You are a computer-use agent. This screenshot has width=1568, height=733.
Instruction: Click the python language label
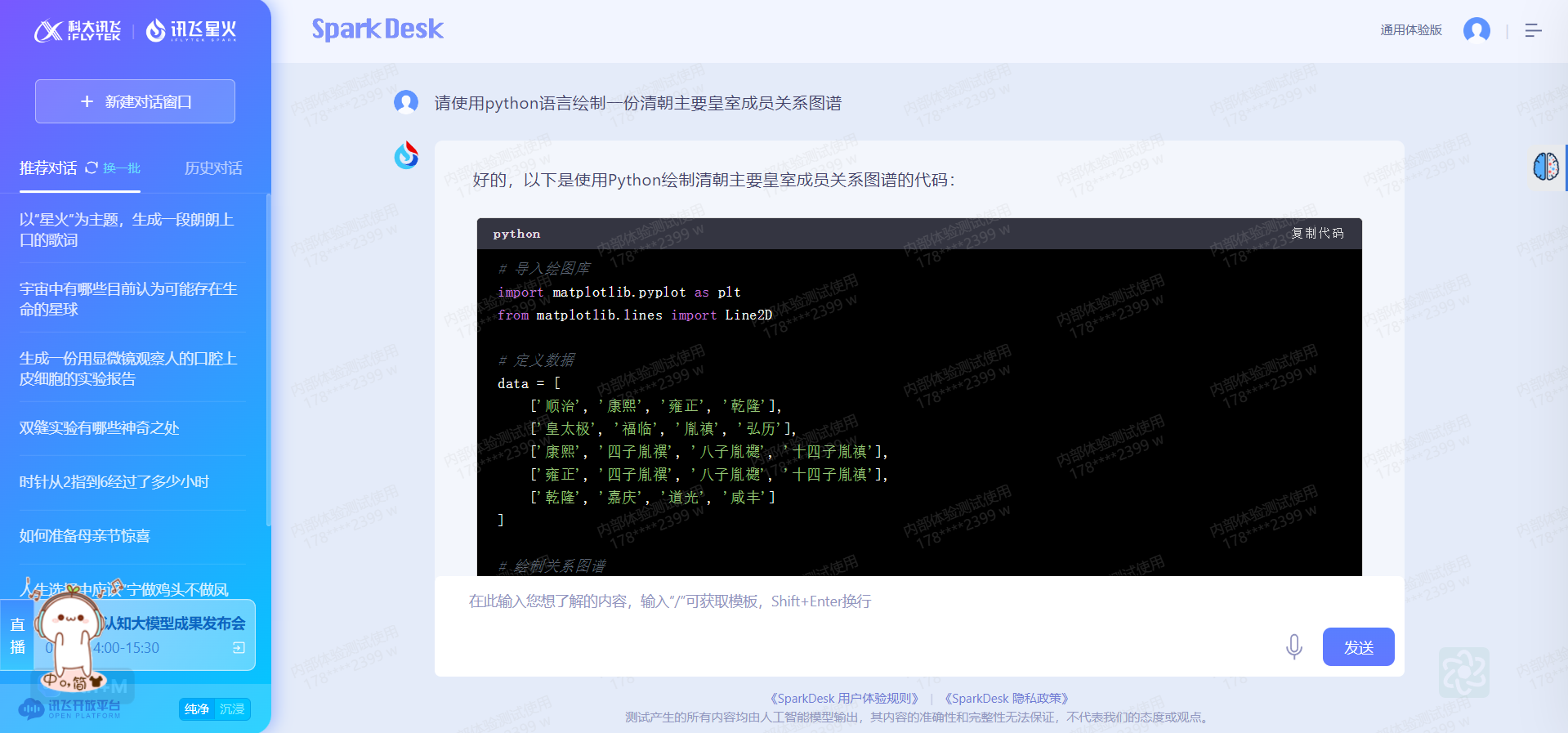pyautogui.click(x=516, y=234)
